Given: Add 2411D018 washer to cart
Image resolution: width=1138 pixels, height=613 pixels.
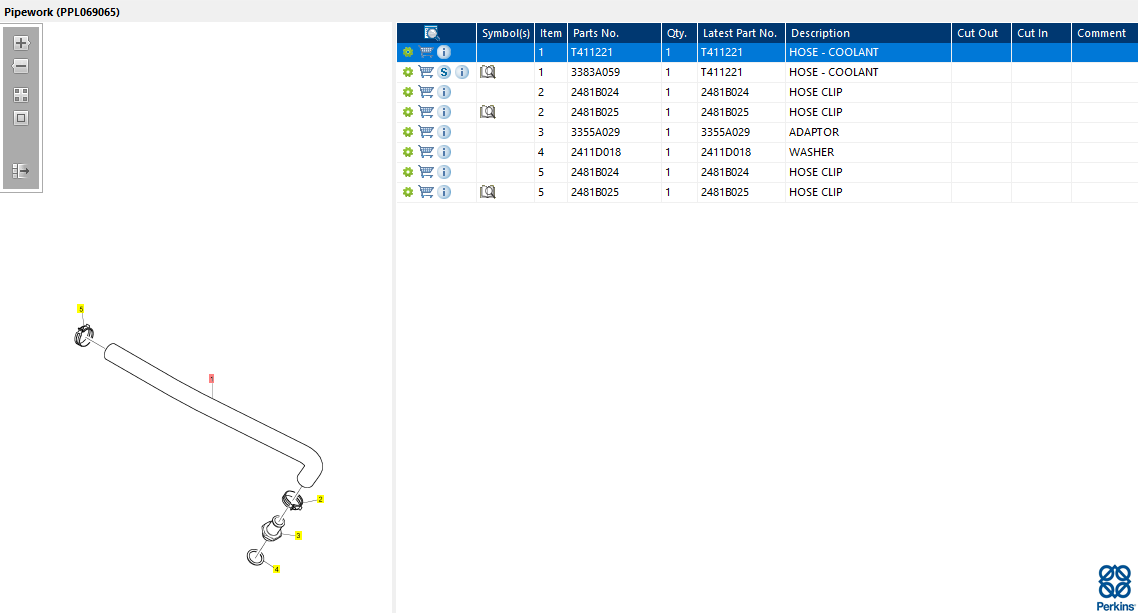Looking at the screenshot, I should 426,152.
